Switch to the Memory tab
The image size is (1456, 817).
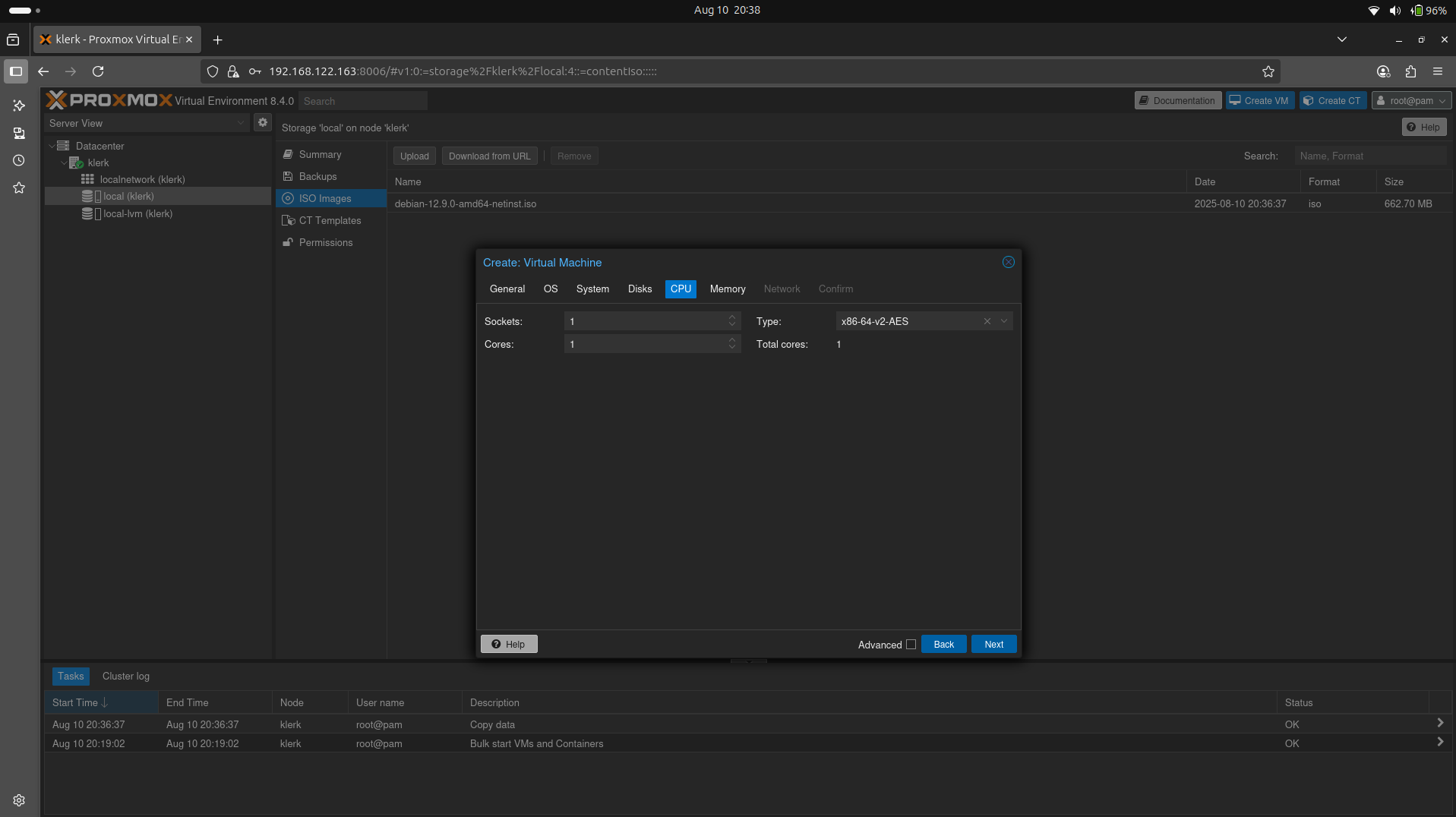(x=727, y=289)
